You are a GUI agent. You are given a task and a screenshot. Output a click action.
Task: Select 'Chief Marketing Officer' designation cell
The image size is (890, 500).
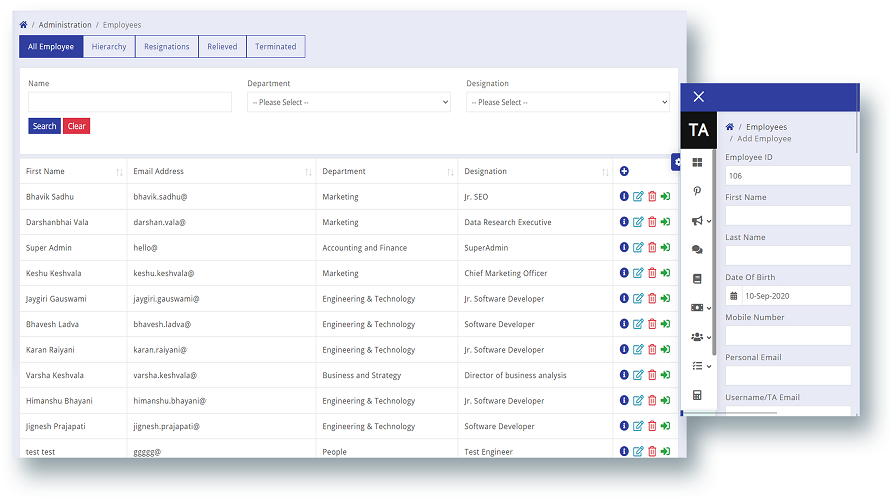(535, 273)
